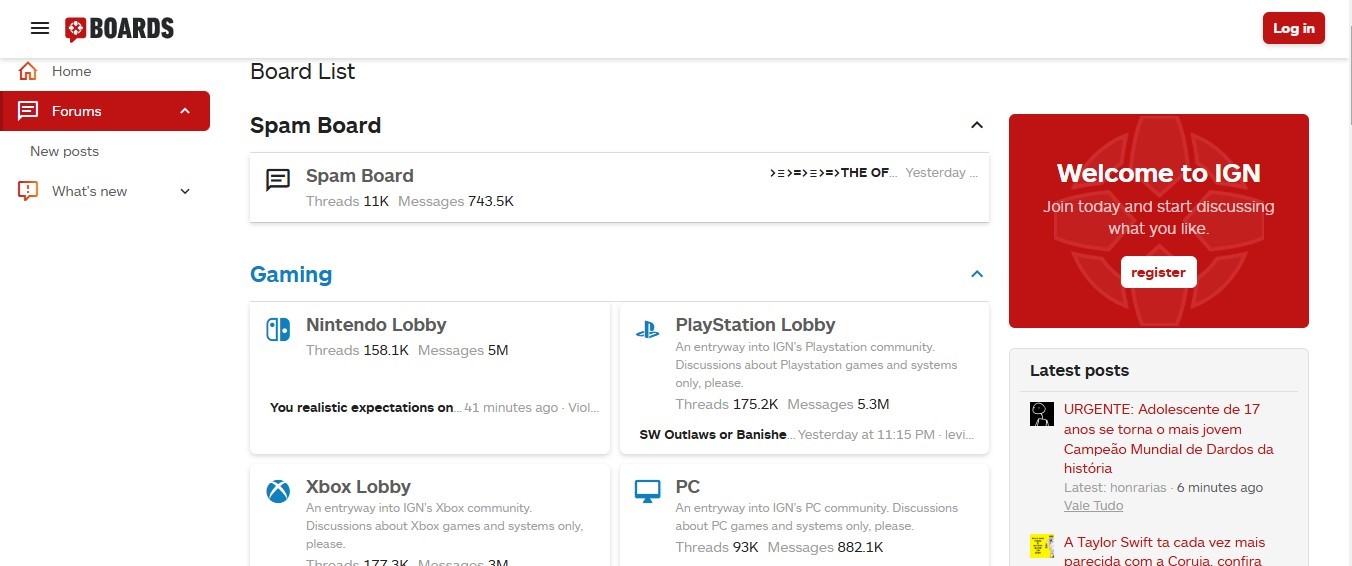Screen dimensions: 1352x566
Task: Click the Home house icon in the sidebar
Action: pyautogui.click(x=28, y=71)
